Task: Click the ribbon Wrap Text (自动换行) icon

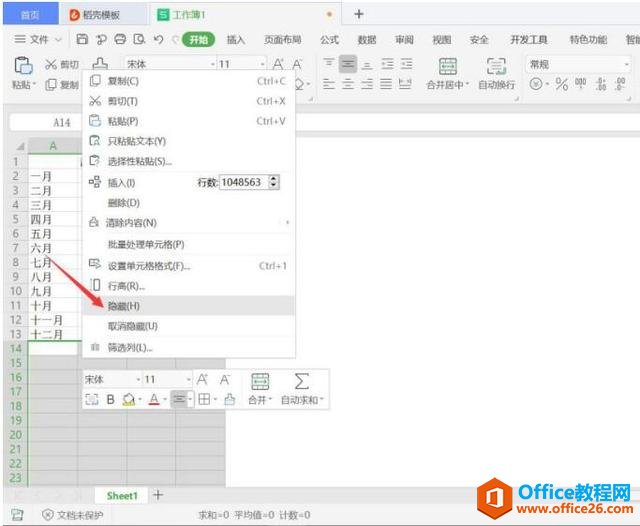Action: coord(496,66)
